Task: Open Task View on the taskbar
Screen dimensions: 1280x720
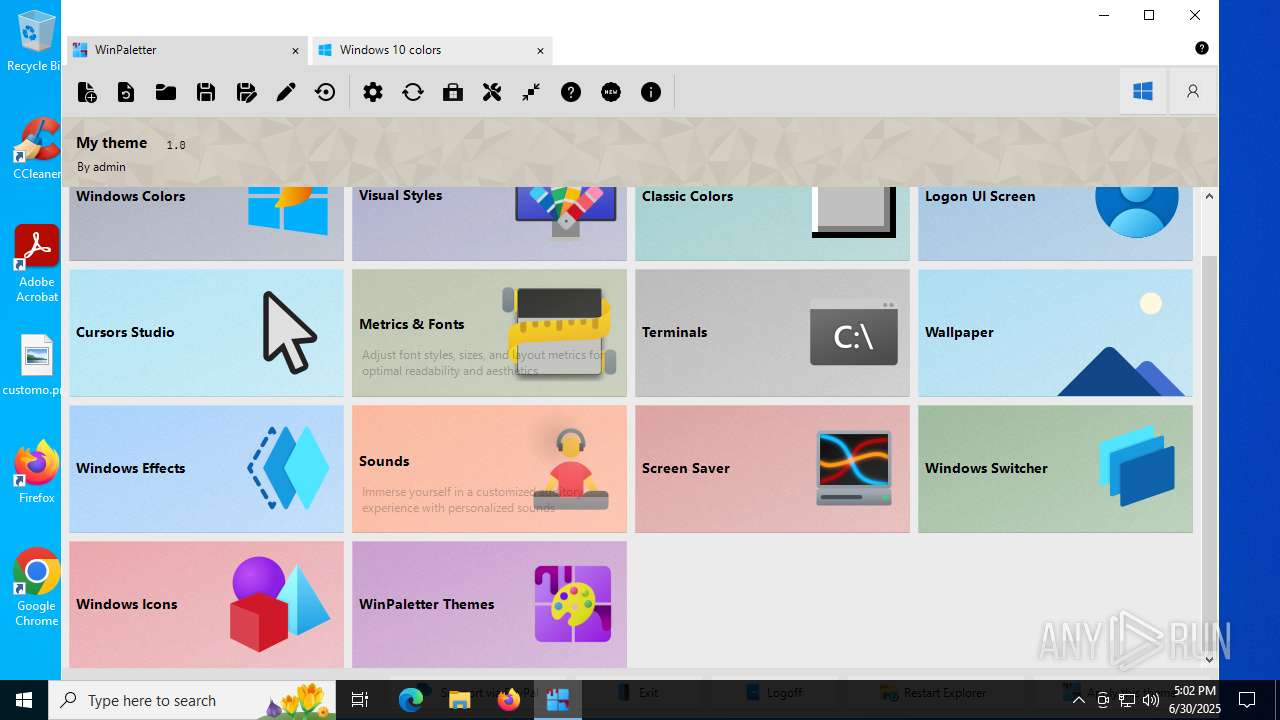Action: coord(361,700)
